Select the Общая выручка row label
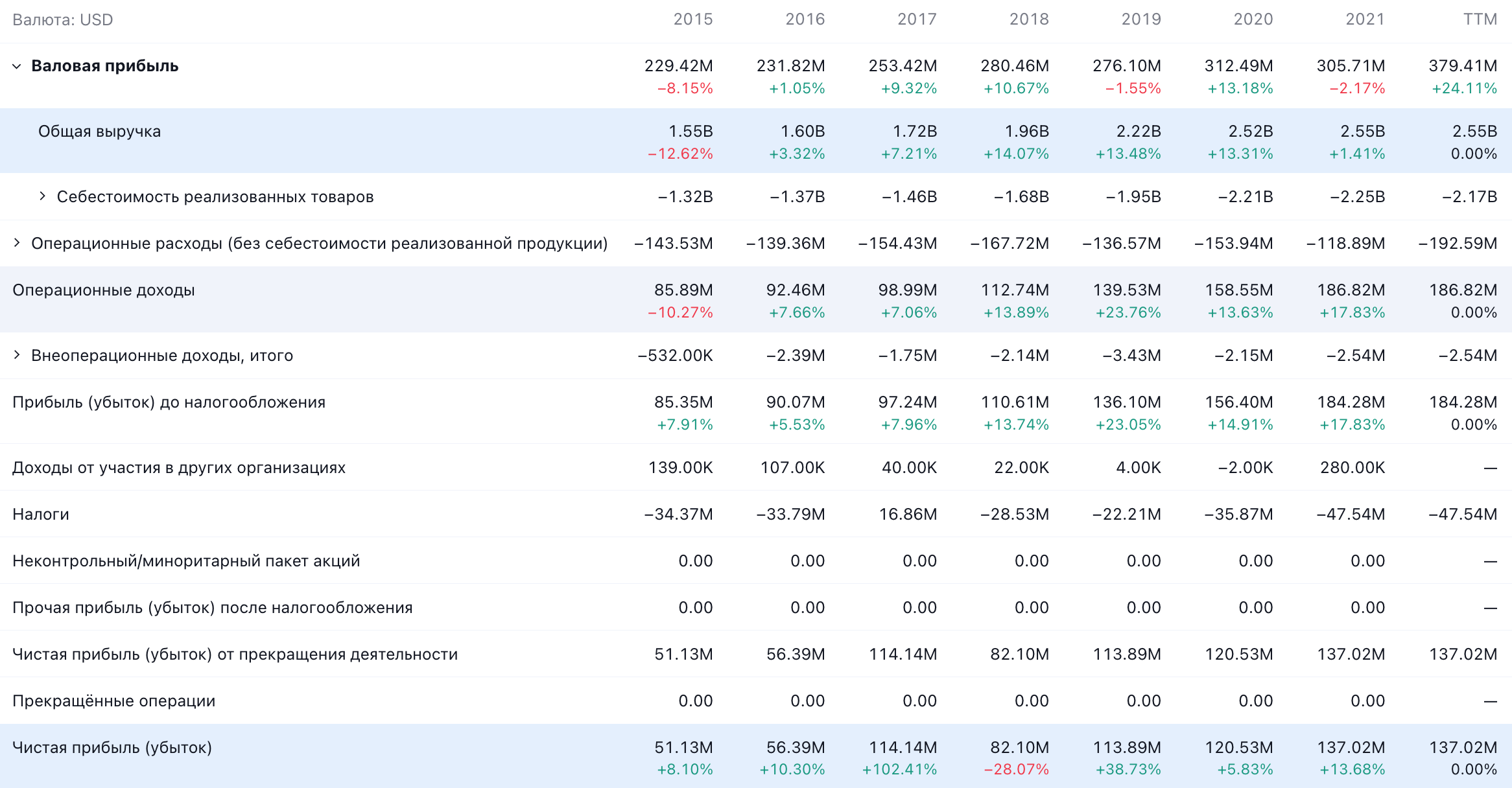Image resolution: width=1512 pixels, height=788 pixels. click(100, 132)
